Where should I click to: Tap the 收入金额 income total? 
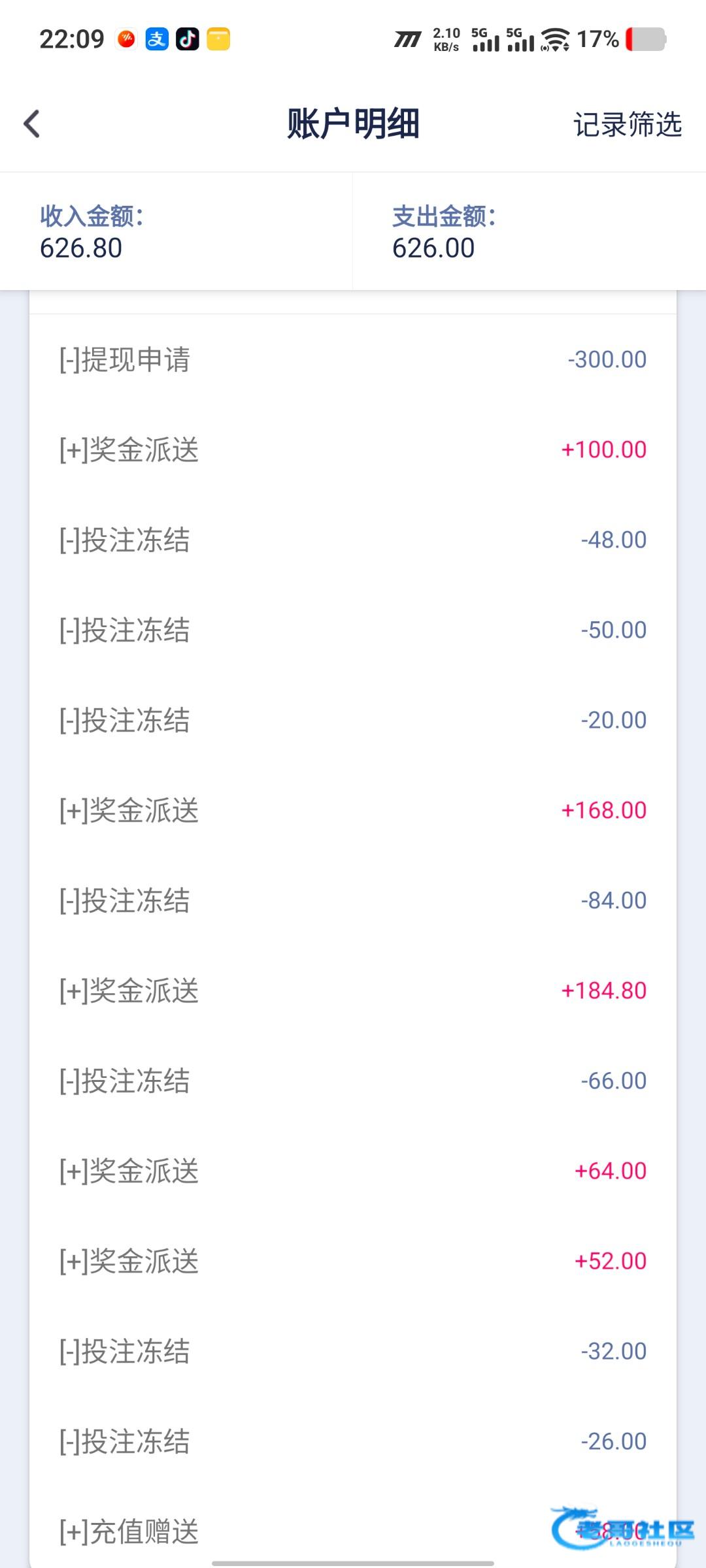click(92, 232)
